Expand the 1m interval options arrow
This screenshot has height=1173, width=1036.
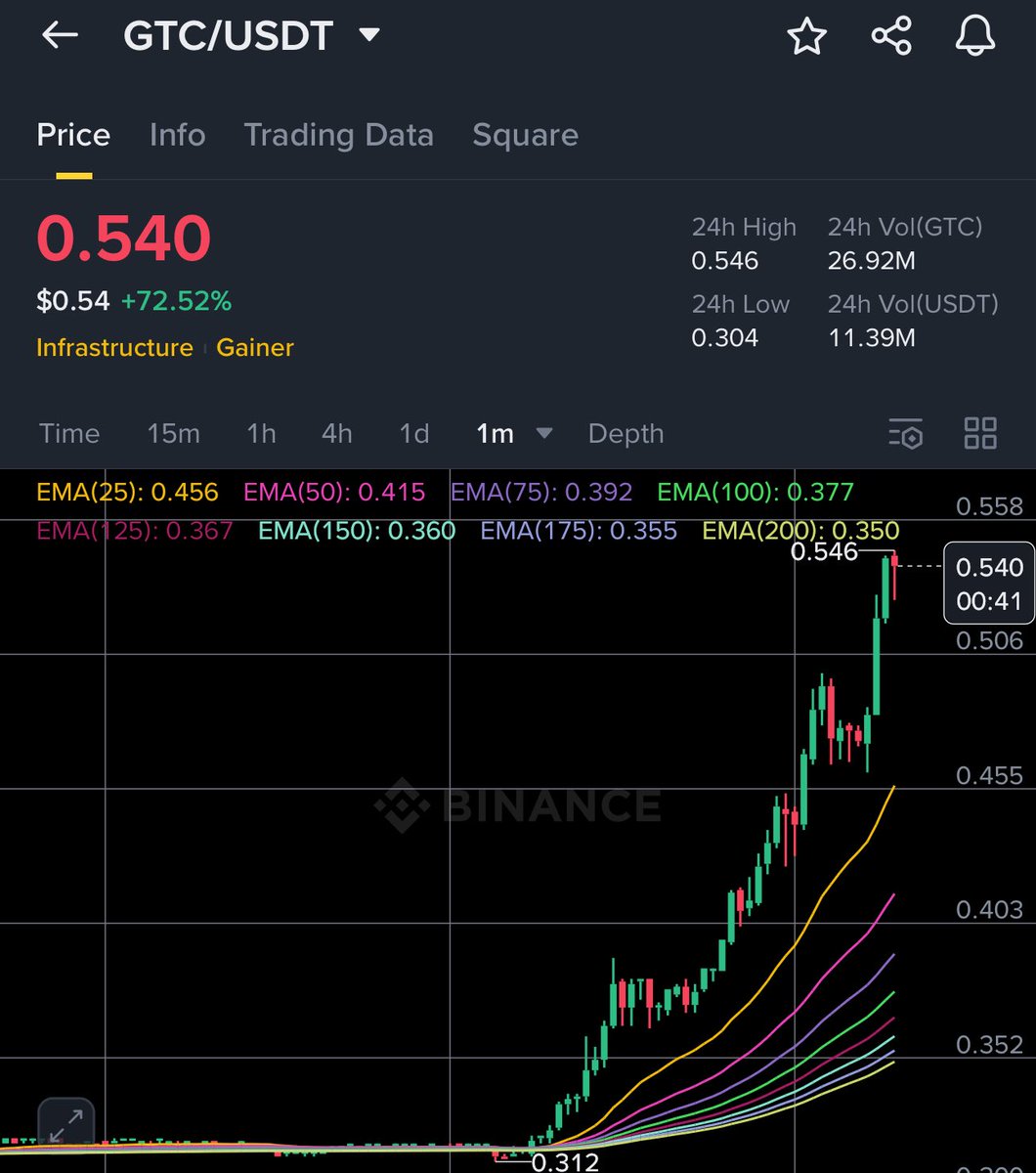tap(544, 433)
